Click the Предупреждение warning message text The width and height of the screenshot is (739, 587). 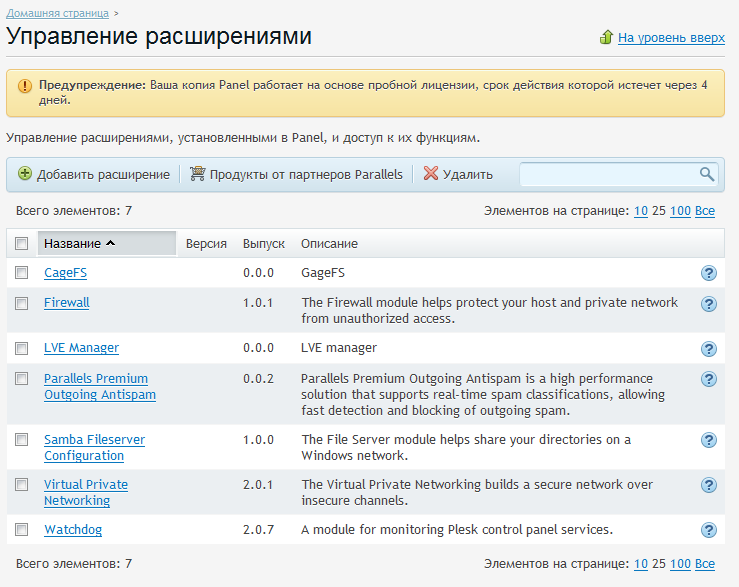coord(373,92)
